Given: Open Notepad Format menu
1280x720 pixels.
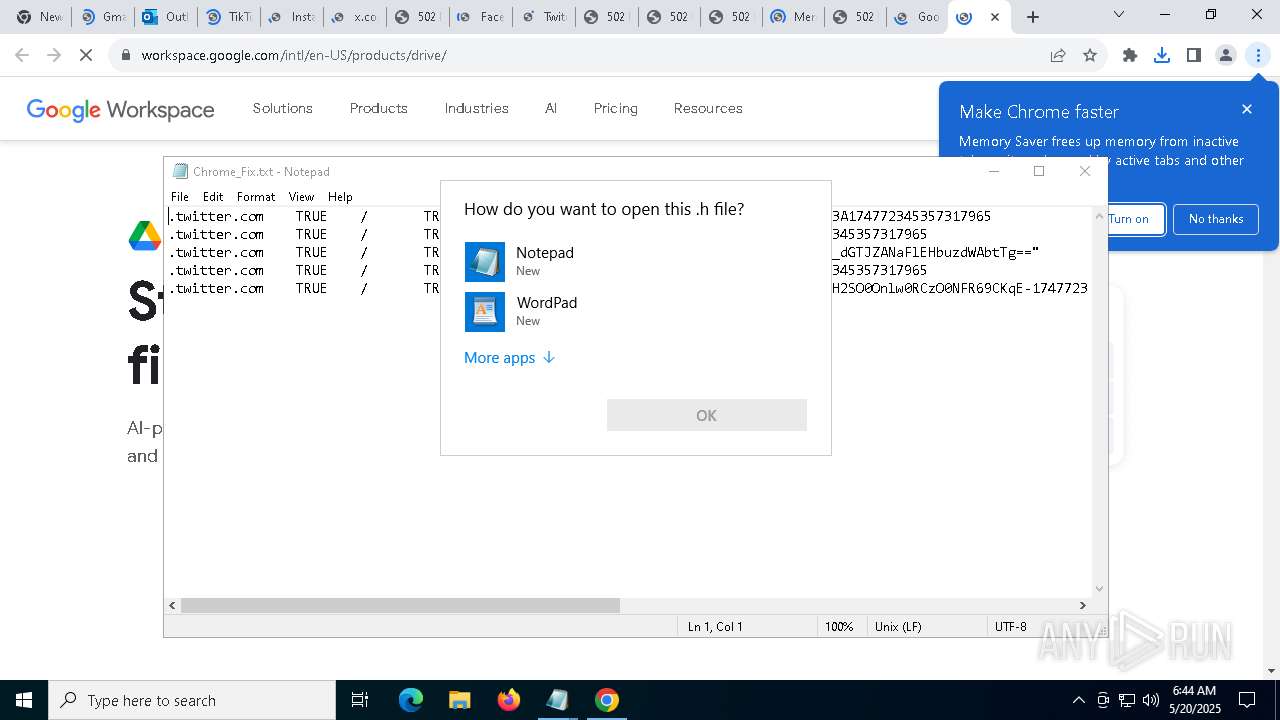Looking at the screenshot, I should (x=256, y=197).
